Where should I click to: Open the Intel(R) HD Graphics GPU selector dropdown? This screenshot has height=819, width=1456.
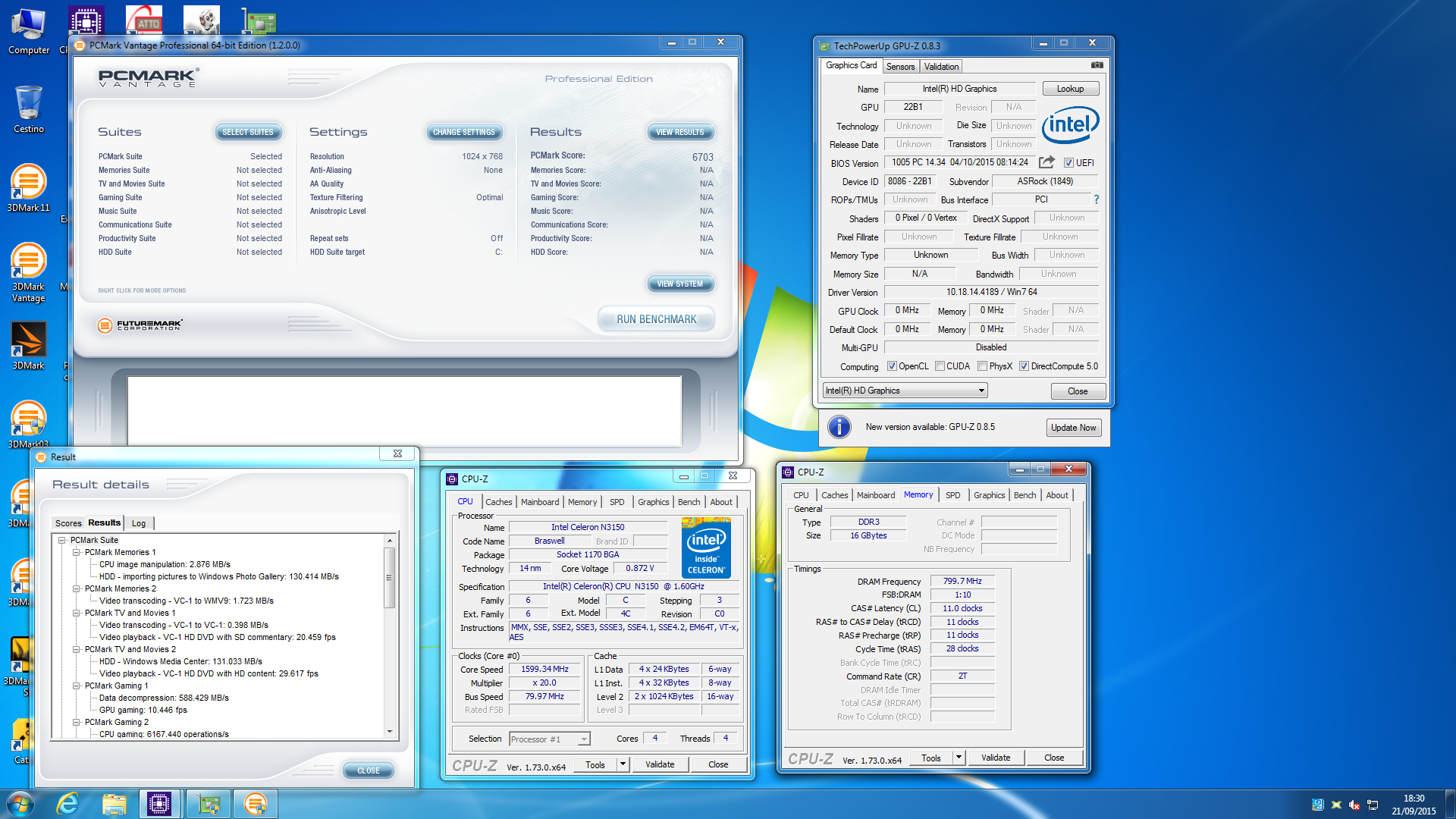905,391
